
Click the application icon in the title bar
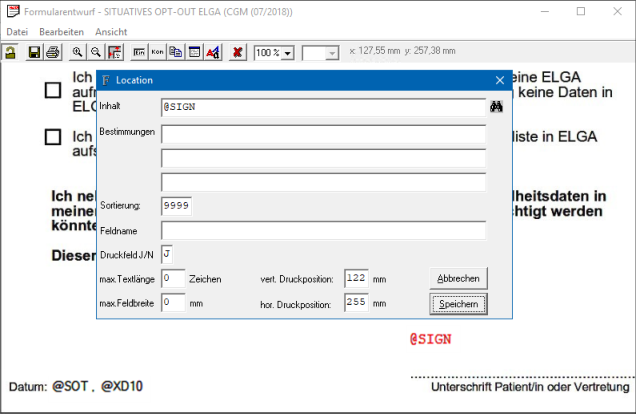(x=13, y=11)
